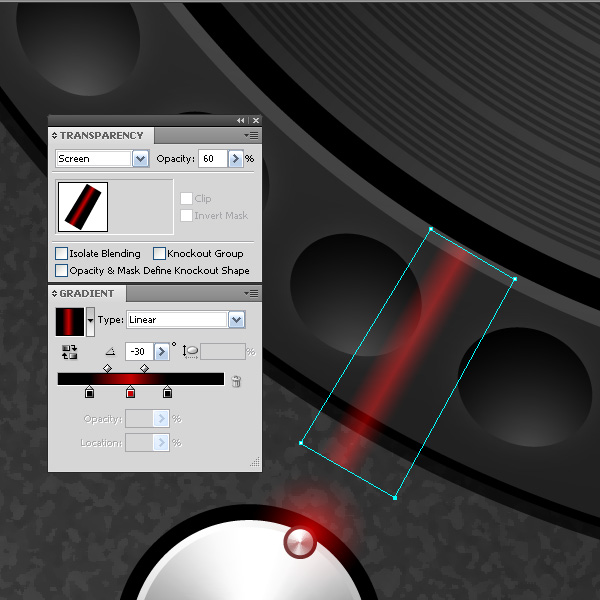
Task: Click the aspect ratio percentage field
Action: (x=223, y=352)
